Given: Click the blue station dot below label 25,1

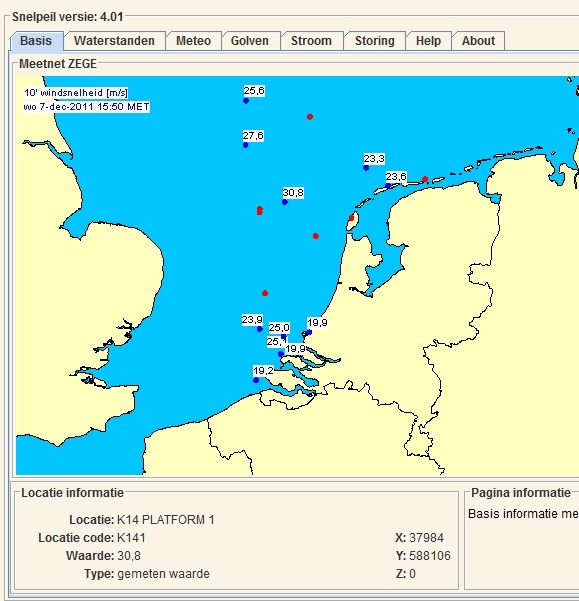Looking at the screenshot, I should (281, 354).
